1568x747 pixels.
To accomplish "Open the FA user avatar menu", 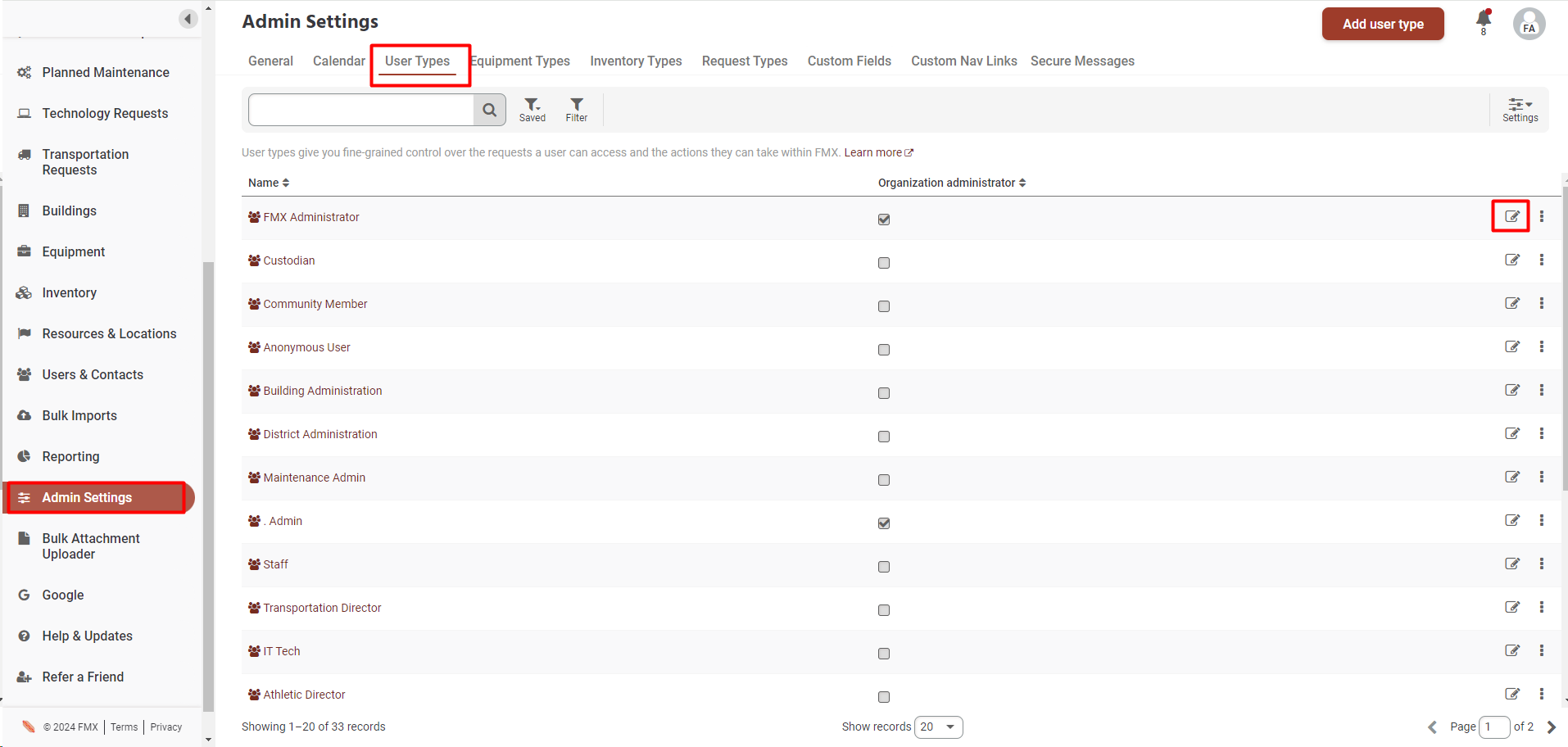I will coord(1529,25).
